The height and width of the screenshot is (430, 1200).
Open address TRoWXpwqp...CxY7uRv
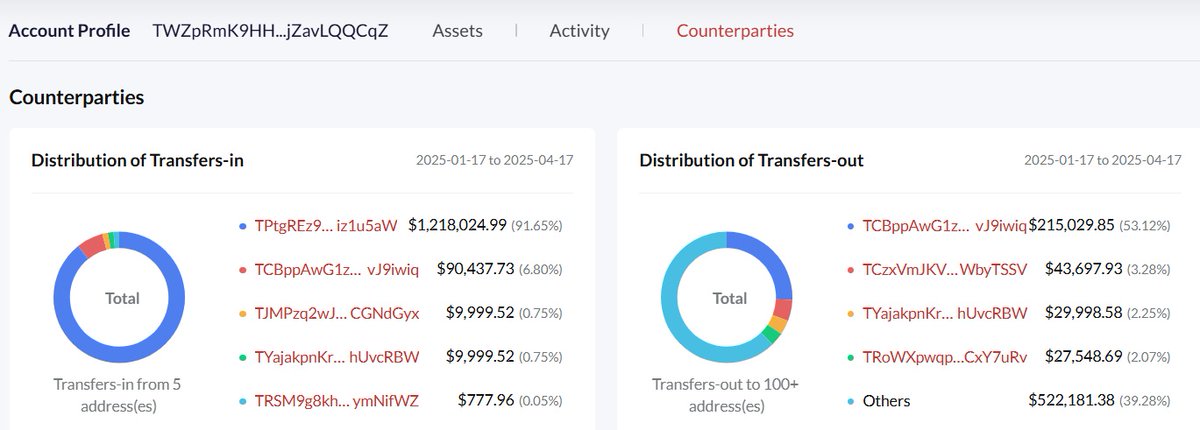(x=945, y=357)
